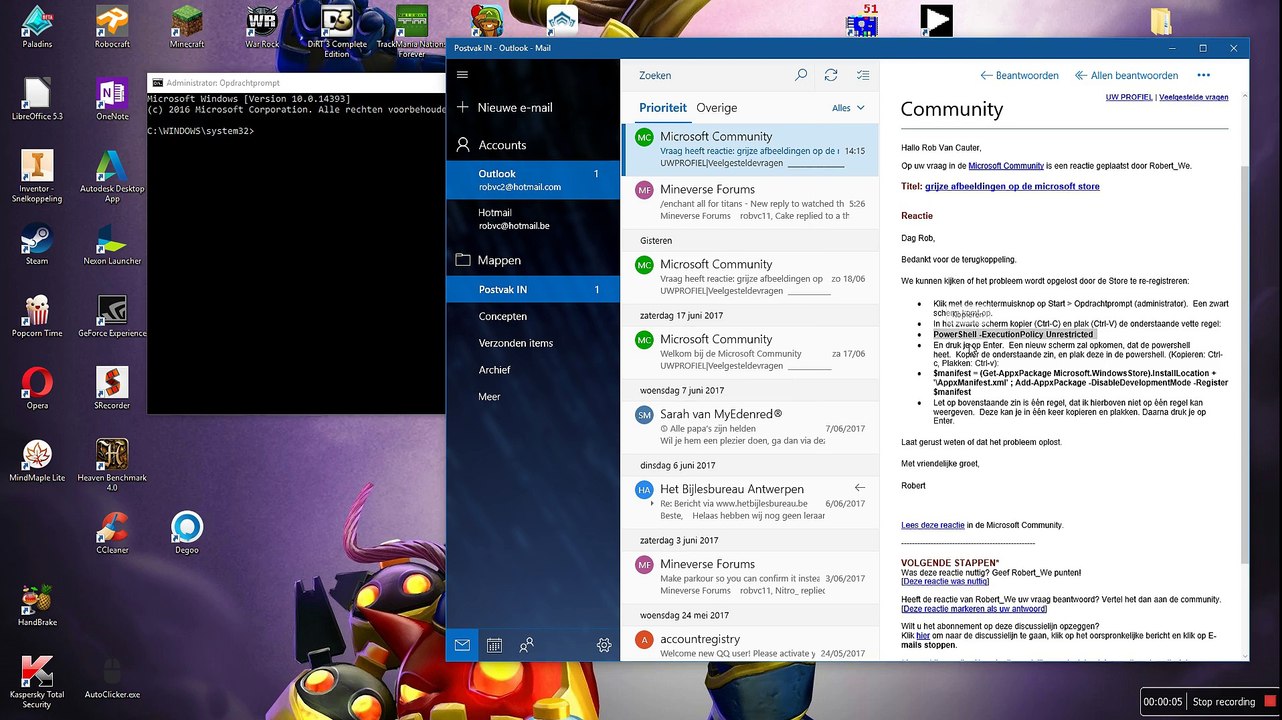Open the Autodesk Desktop App icon
The width and height of the screenshot is (1282, 720).
coord(112,177)
